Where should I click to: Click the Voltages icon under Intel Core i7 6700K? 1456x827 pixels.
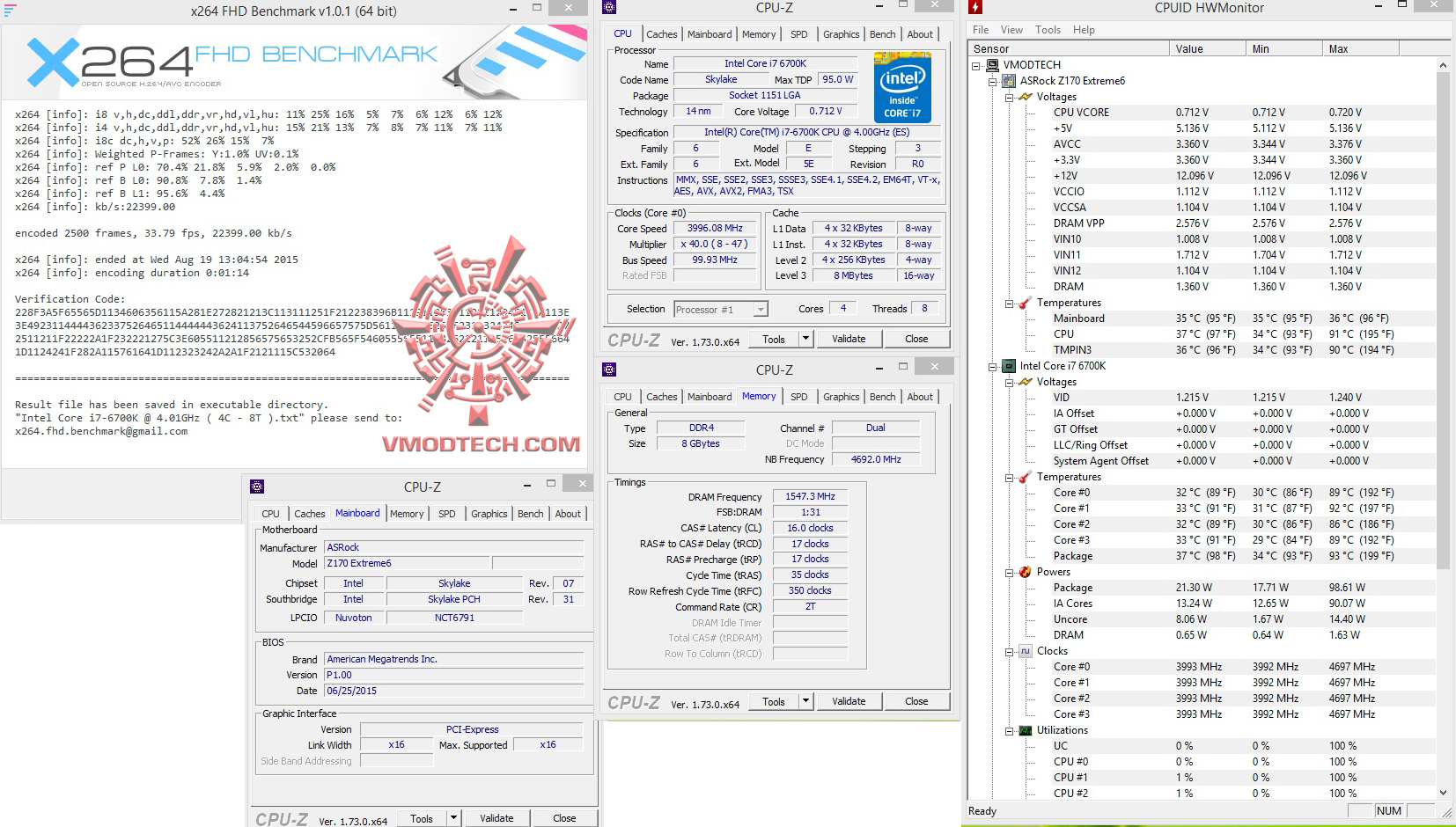coord(1026,382)
